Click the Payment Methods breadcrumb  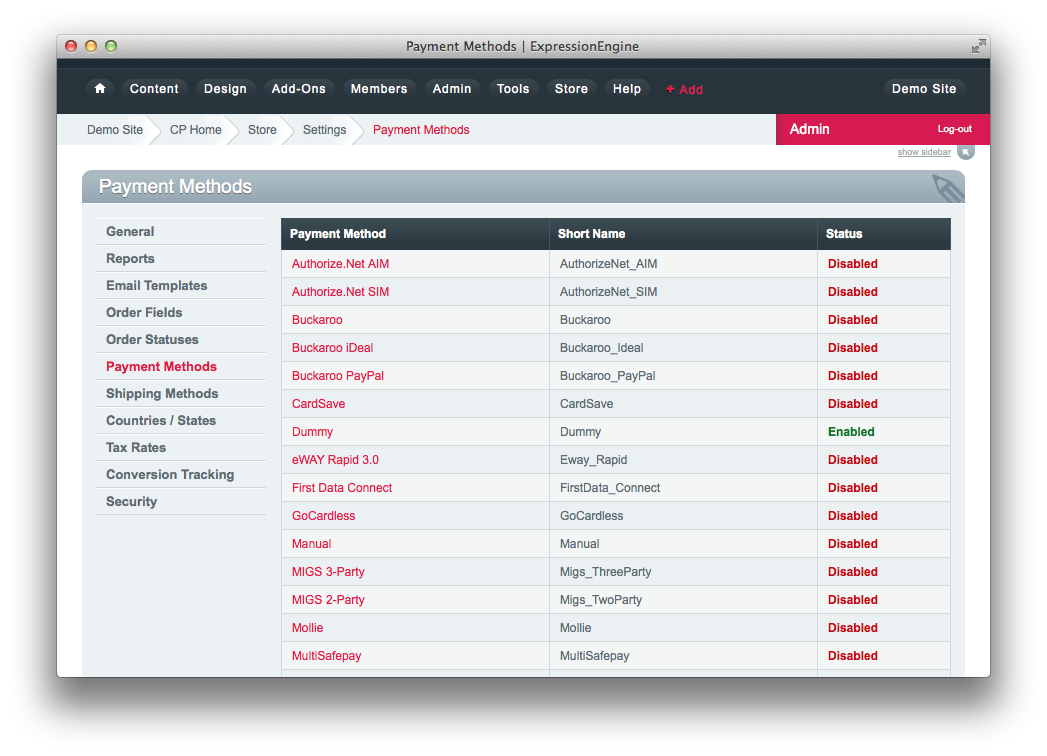point(421,130)
